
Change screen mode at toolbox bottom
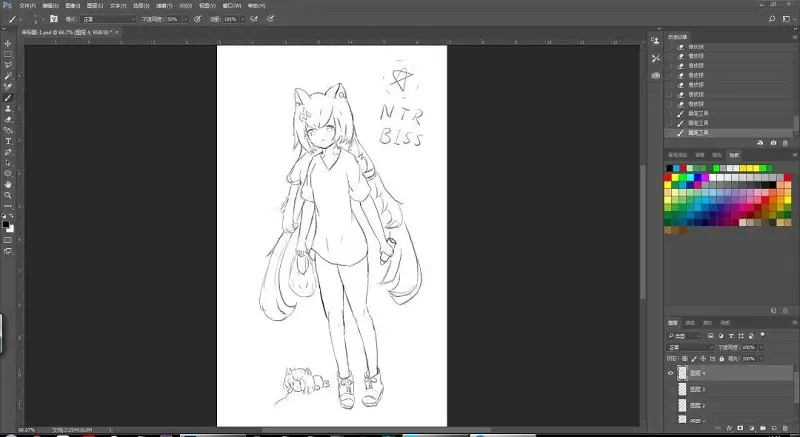point(8,251)
